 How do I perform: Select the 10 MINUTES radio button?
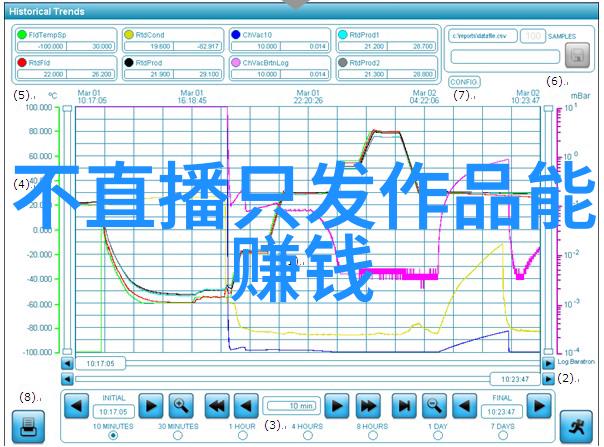coord(113,435)
